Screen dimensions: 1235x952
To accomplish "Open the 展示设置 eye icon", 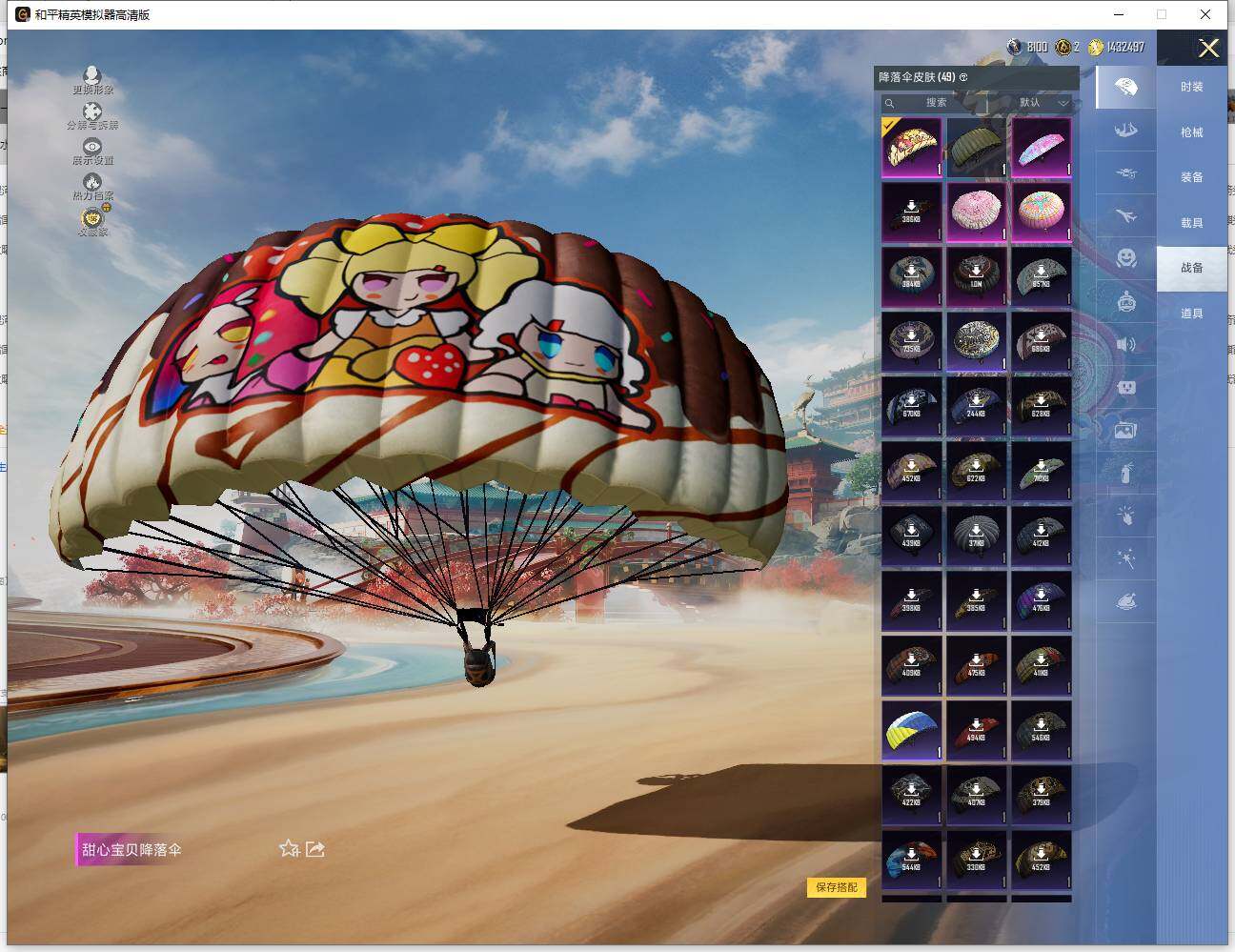I will click(92, 146).
